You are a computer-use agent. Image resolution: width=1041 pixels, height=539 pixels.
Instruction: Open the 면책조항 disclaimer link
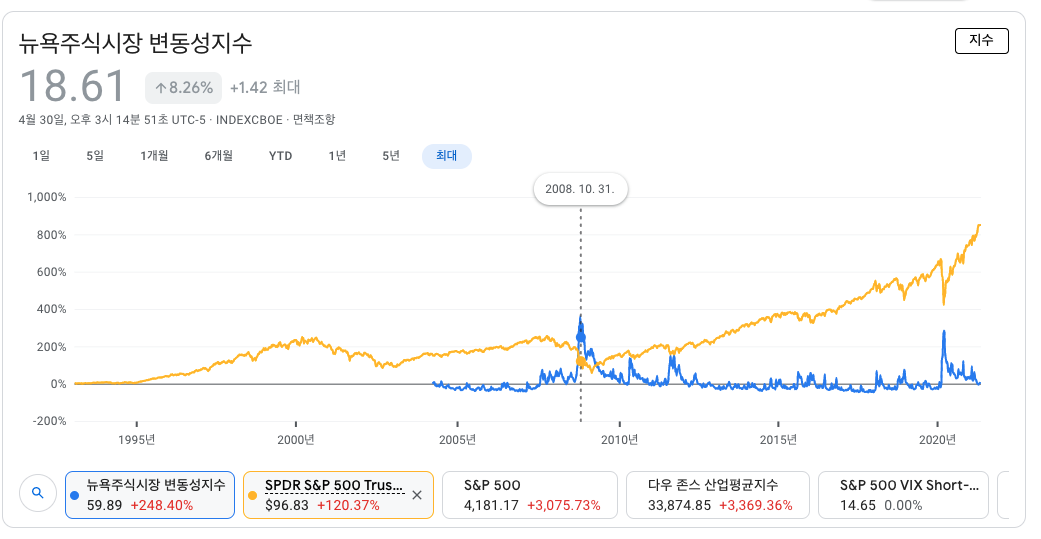[x=314, y=119]
